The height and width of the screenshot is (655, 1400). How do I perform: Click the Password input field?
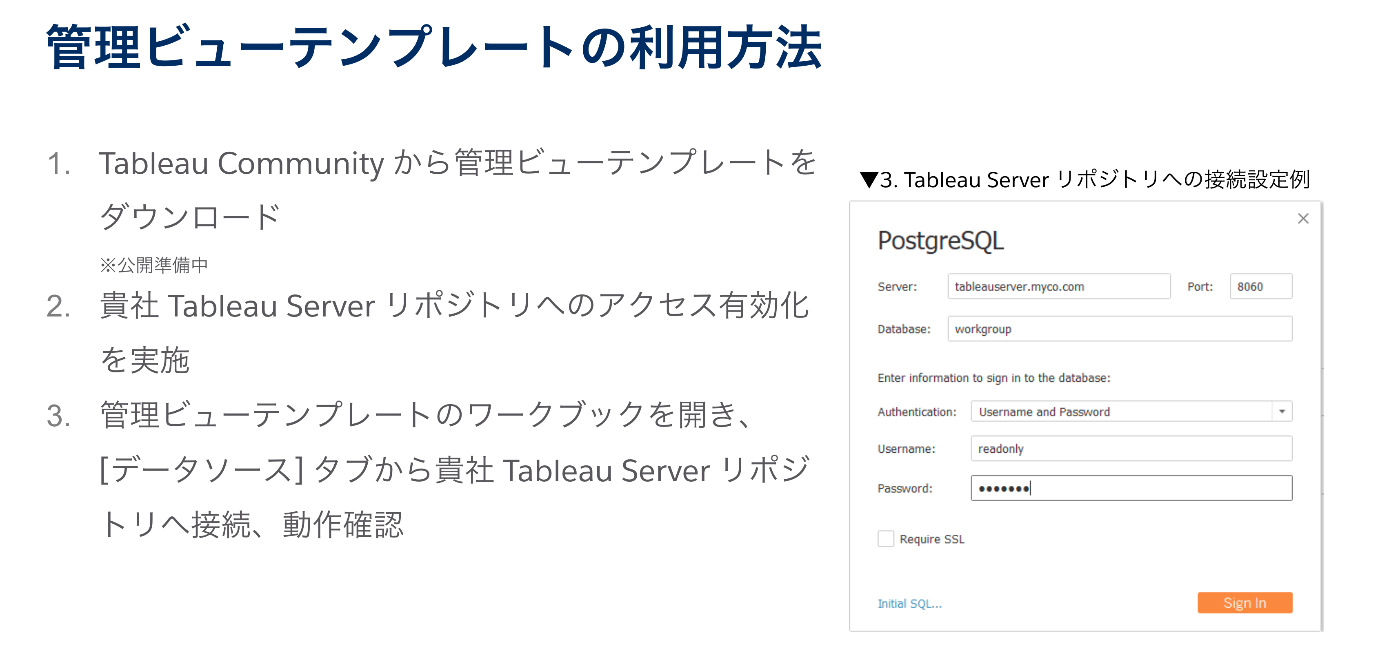[x=1132, y=488]
